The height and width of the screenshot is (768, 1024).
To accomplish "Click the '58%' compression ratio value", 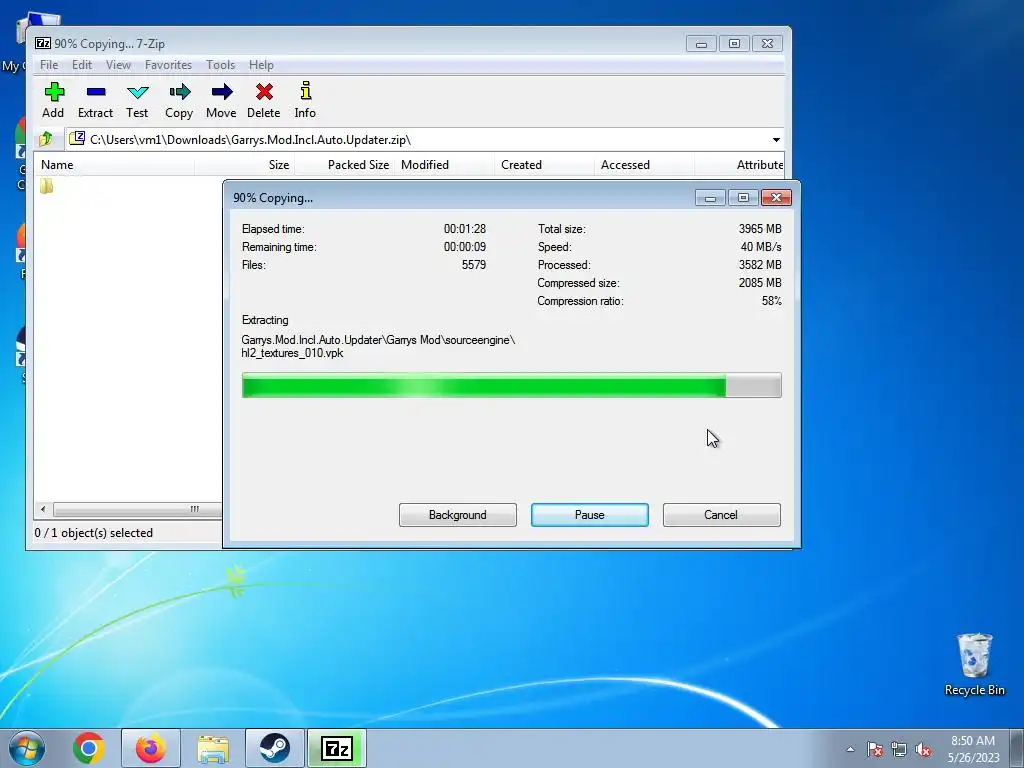I will [x=771, y=301].
